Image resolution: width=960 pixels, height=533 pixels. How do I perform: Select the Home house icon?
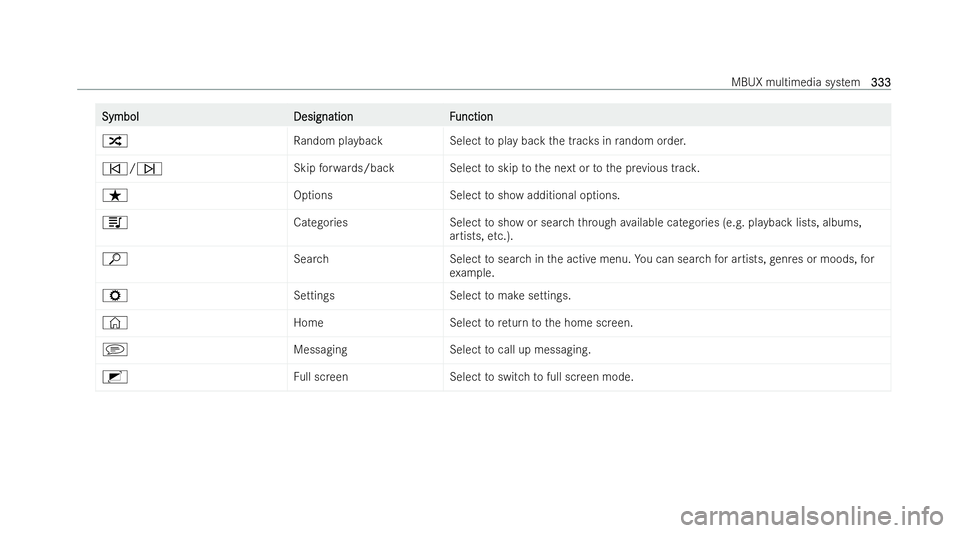[x=115, y=323]
